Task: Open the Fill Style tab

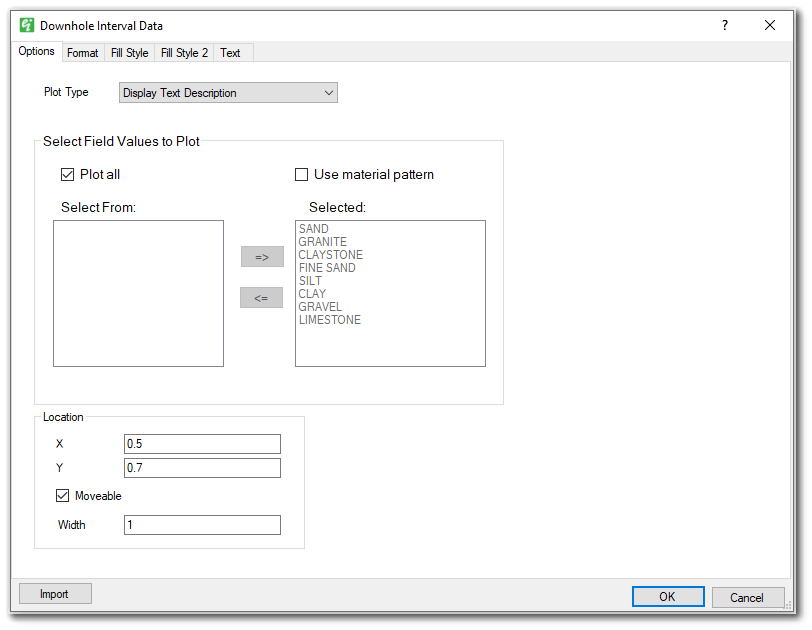Action: point(129,52)
